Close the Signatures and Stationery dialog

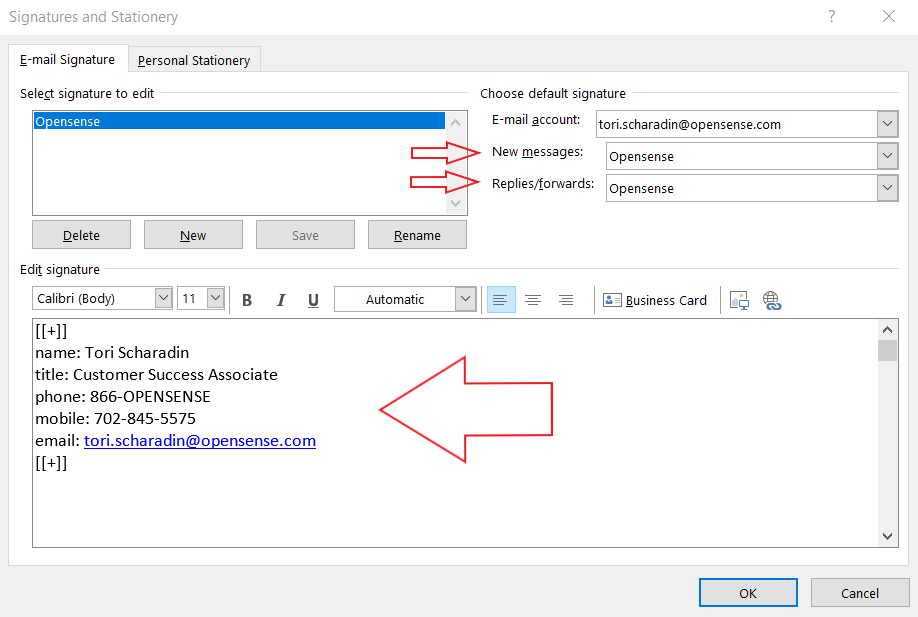coord(889,16)
